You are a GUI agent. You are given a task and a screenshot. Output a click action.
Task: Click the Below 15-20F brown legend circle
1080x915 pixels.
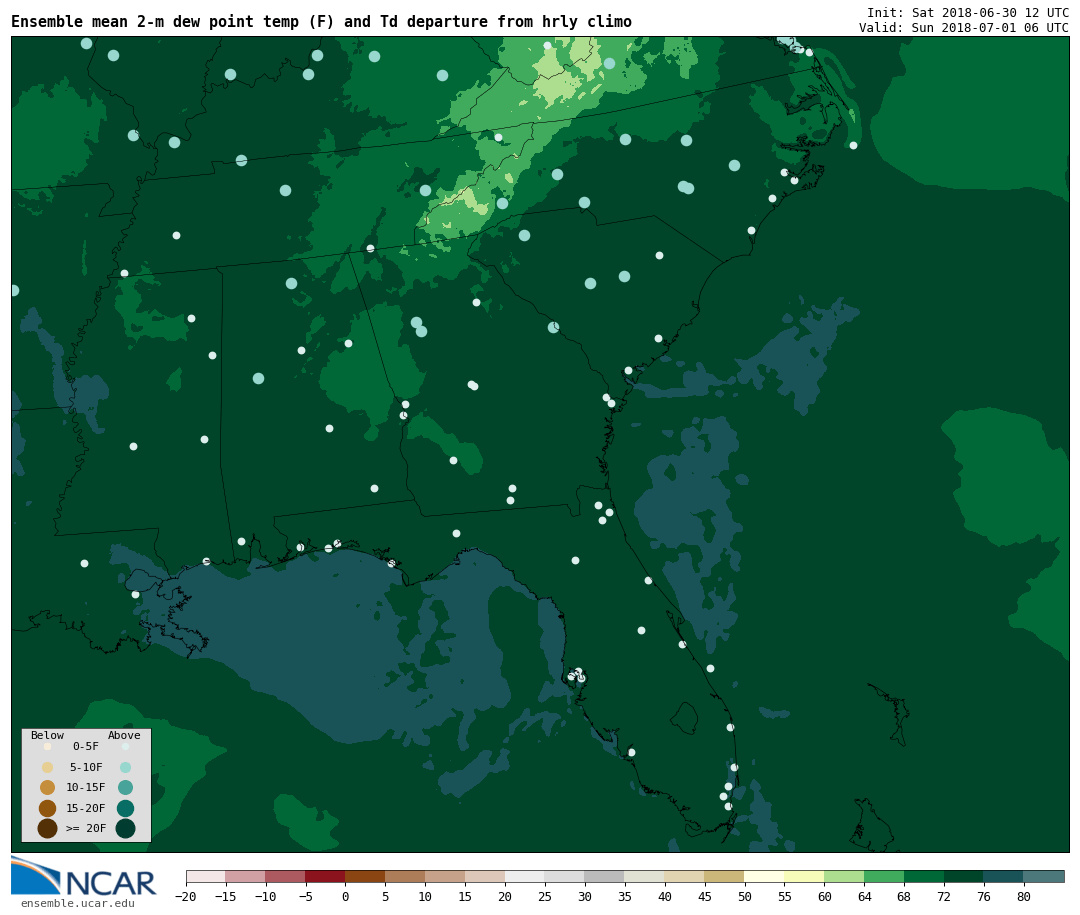(x=48, y=808)
